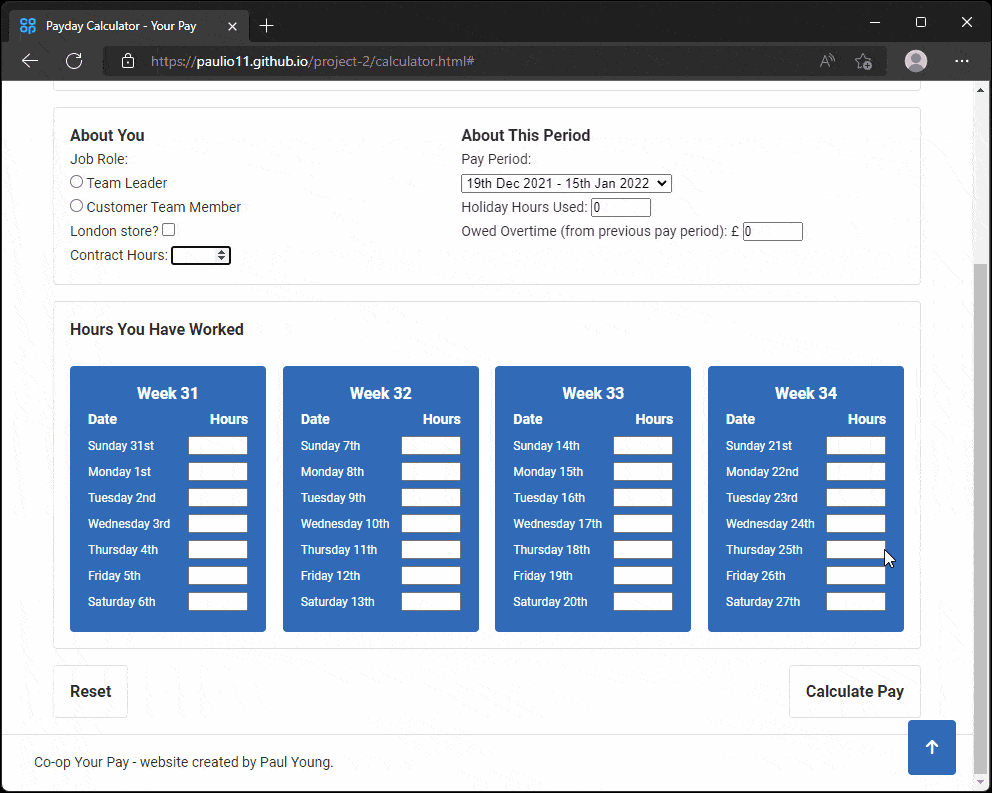Image resolution: width=992 pixels, height=793 pixels.
Task: Select the Team Leader radio button
Action: 77,182
